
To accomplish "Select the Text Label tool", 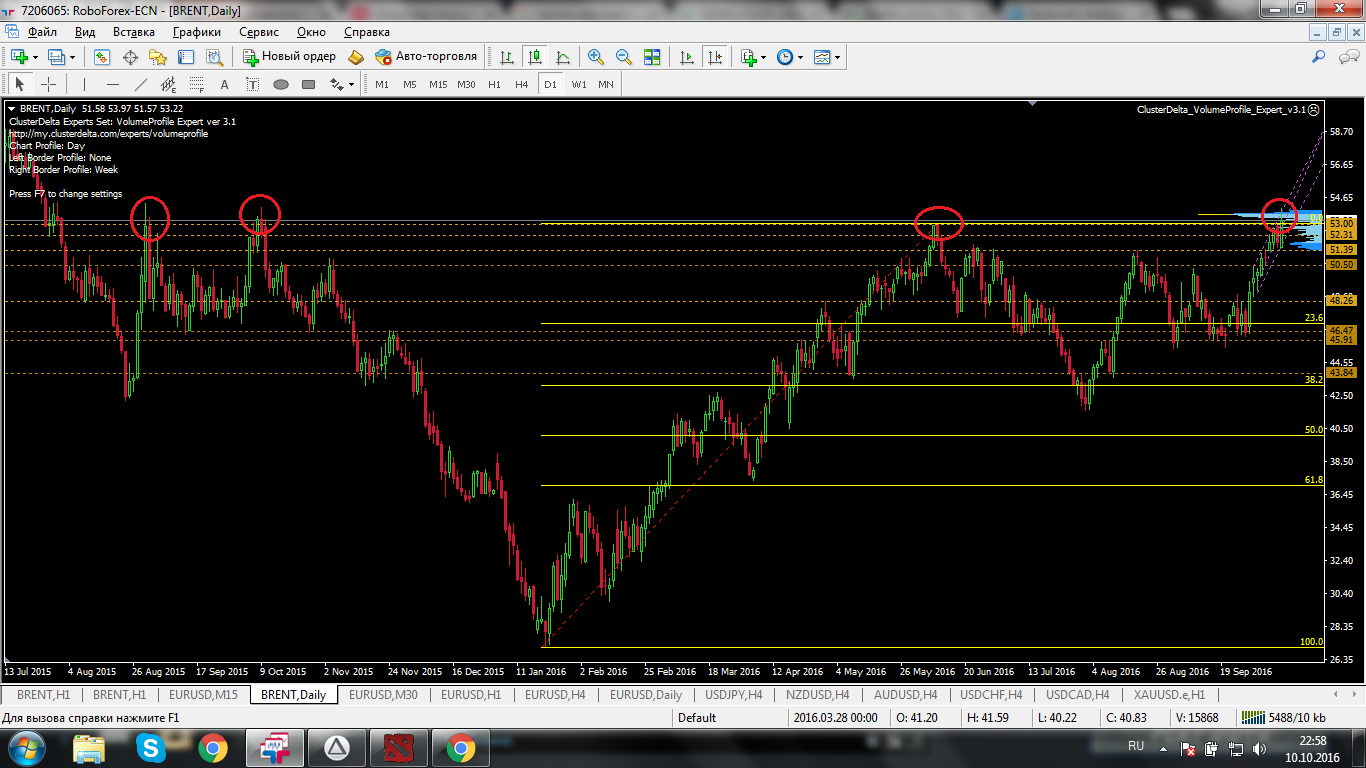I will (x=252, y=84).
